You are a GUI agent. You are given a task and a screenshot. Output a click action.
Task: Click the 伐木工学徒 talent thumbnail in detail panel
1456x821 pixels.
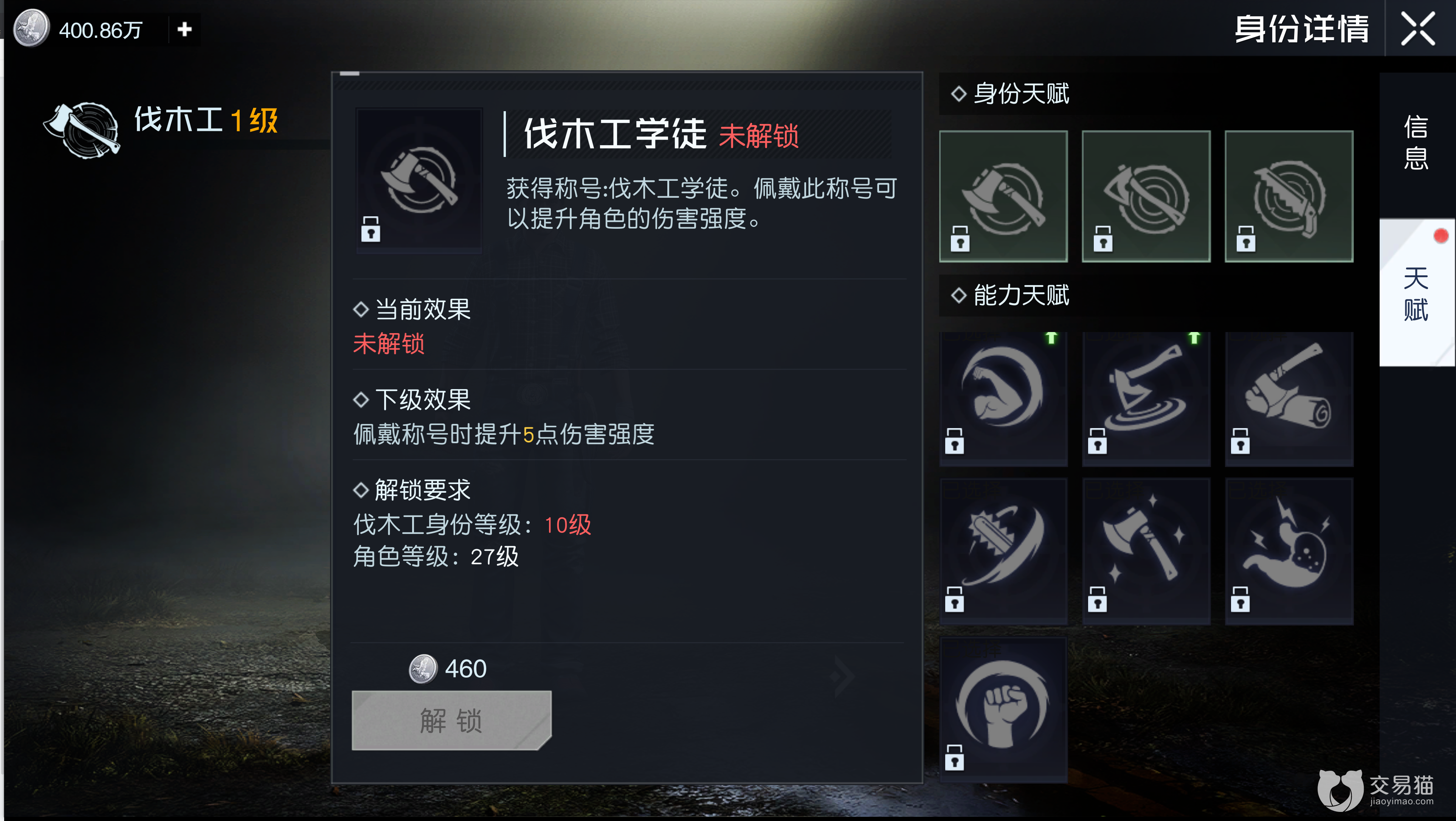(x=419, y=180)
